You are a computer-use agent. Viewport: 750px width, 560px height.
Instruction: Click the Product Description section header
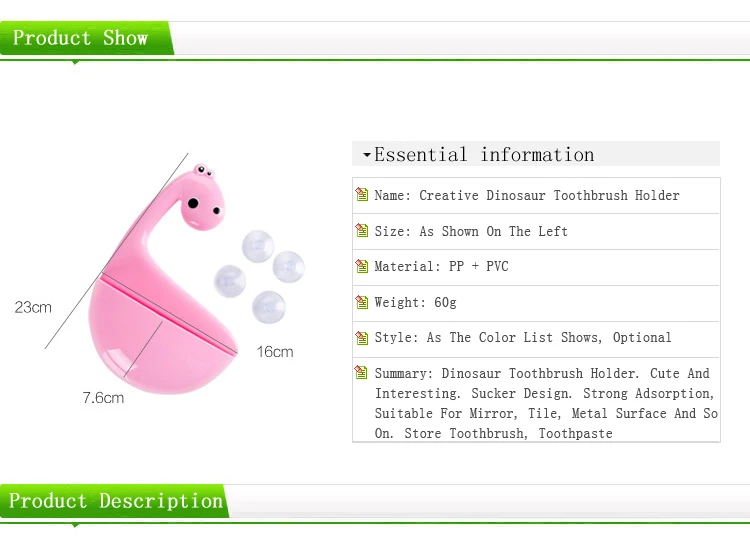(116, 501)
